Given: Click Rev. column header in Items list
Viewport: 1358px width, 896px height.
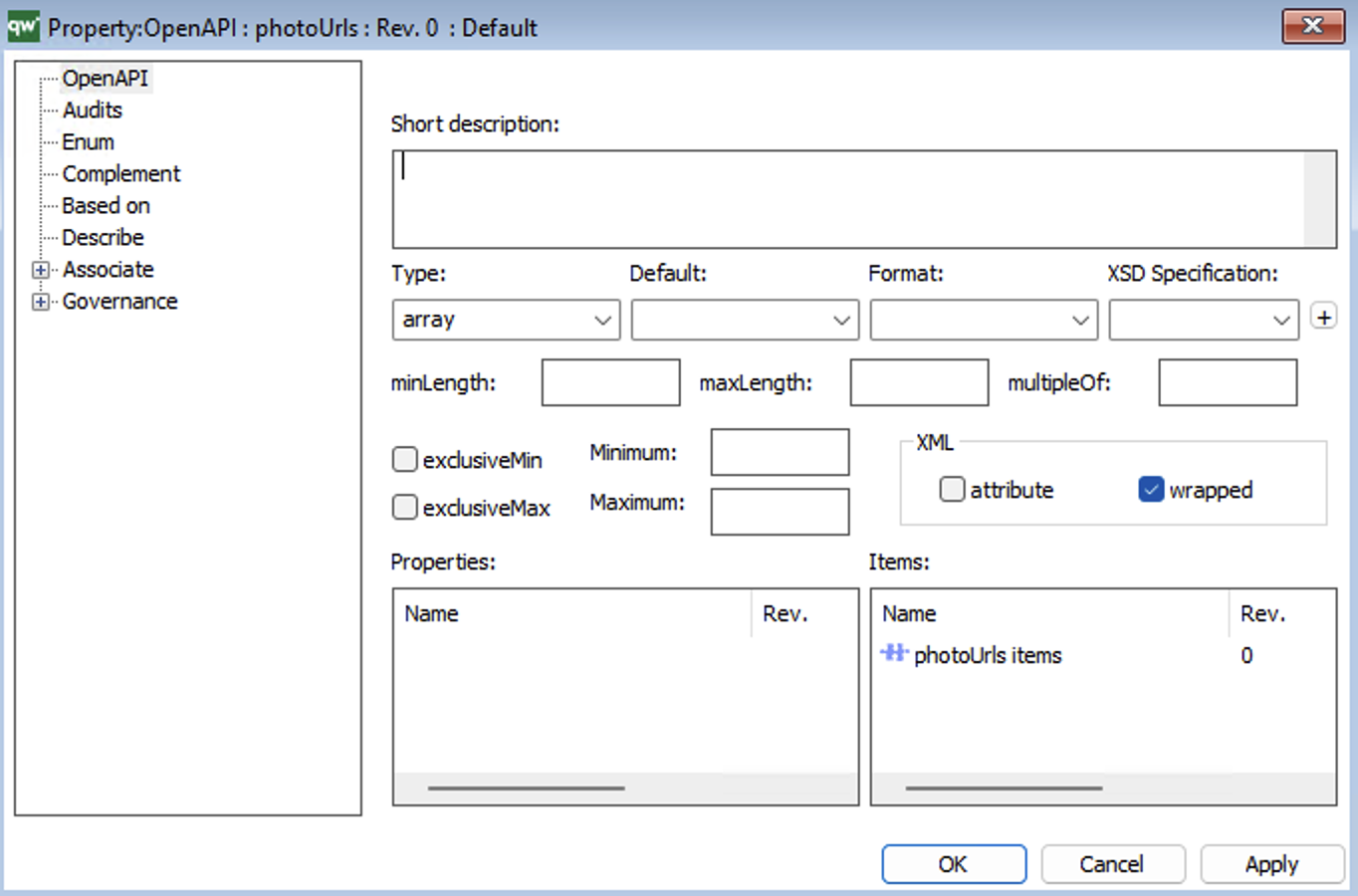Looking at the screenshot, I should pyautogui.click(x=1282, y=613).
